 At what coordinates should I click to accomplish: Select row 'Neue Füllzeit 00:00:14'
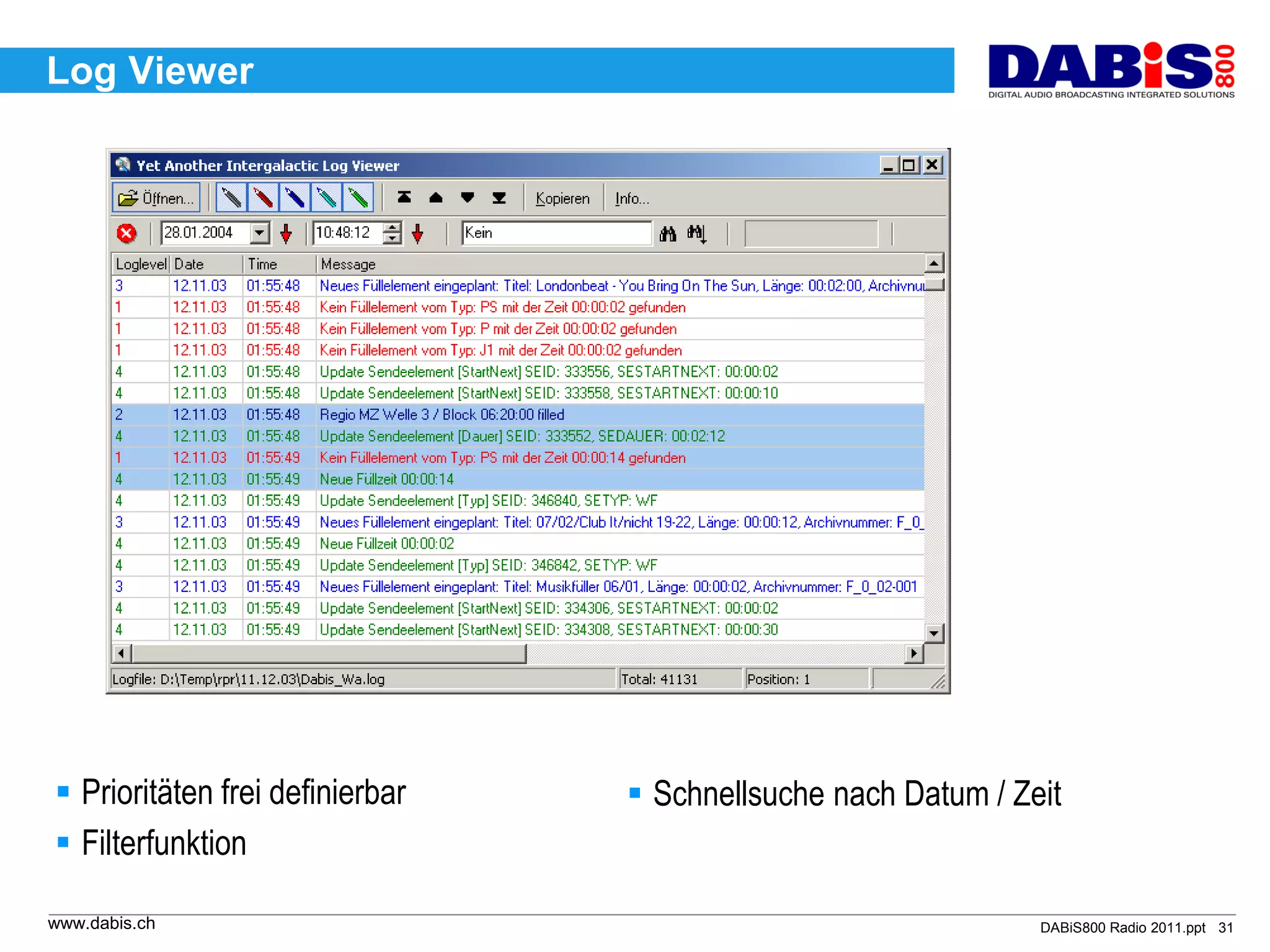pos(518,479)
